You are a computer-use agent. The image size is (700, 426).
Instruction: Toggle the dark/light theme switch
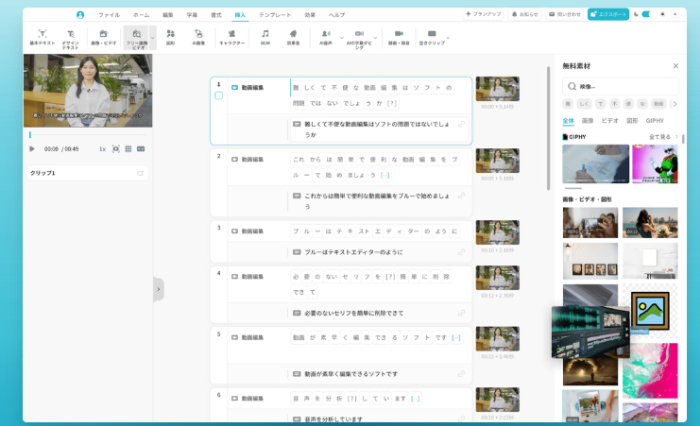648,14
